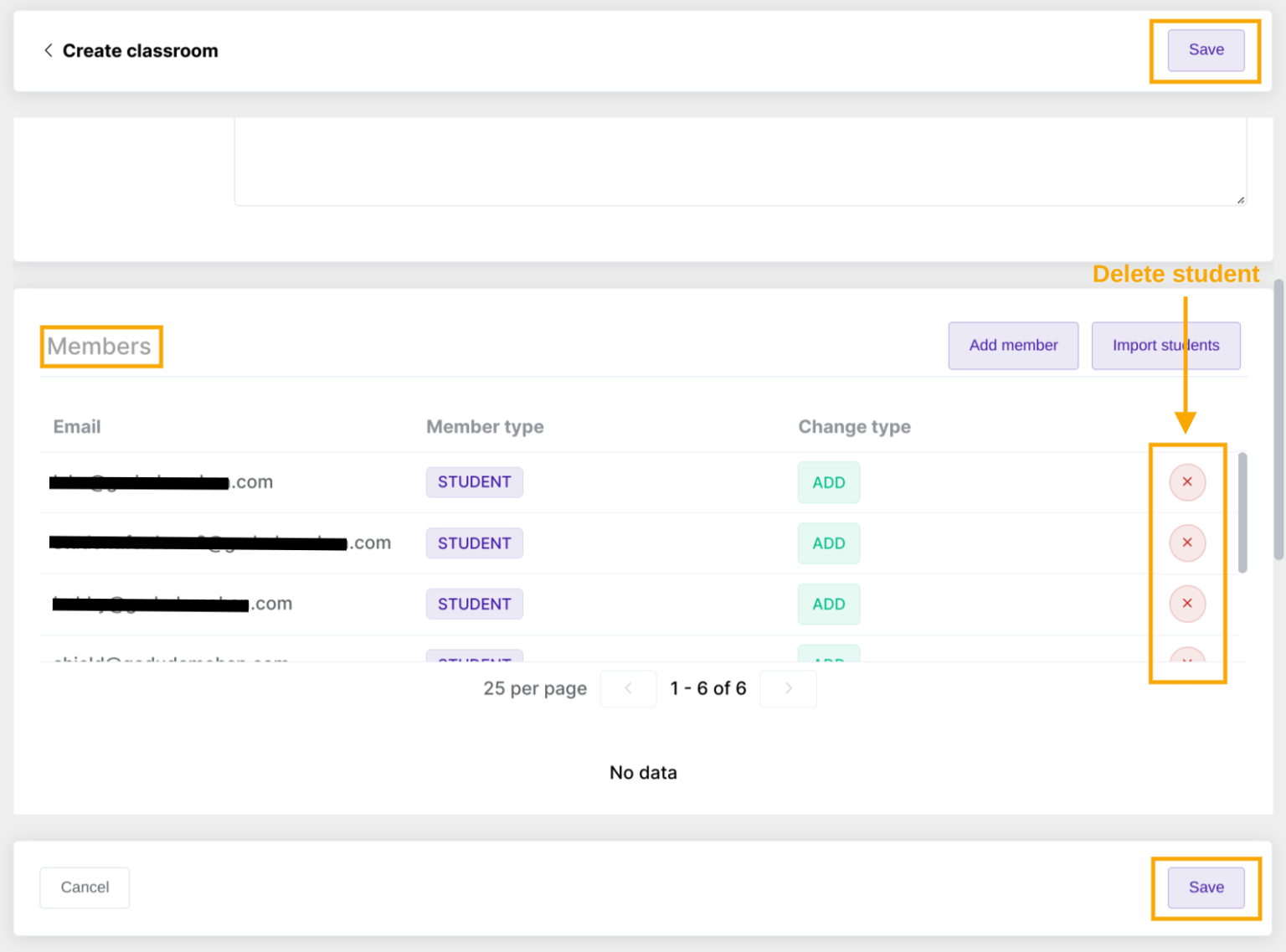Delete the first student using its red X
1286x952 pixels.
coord(1186,481)
